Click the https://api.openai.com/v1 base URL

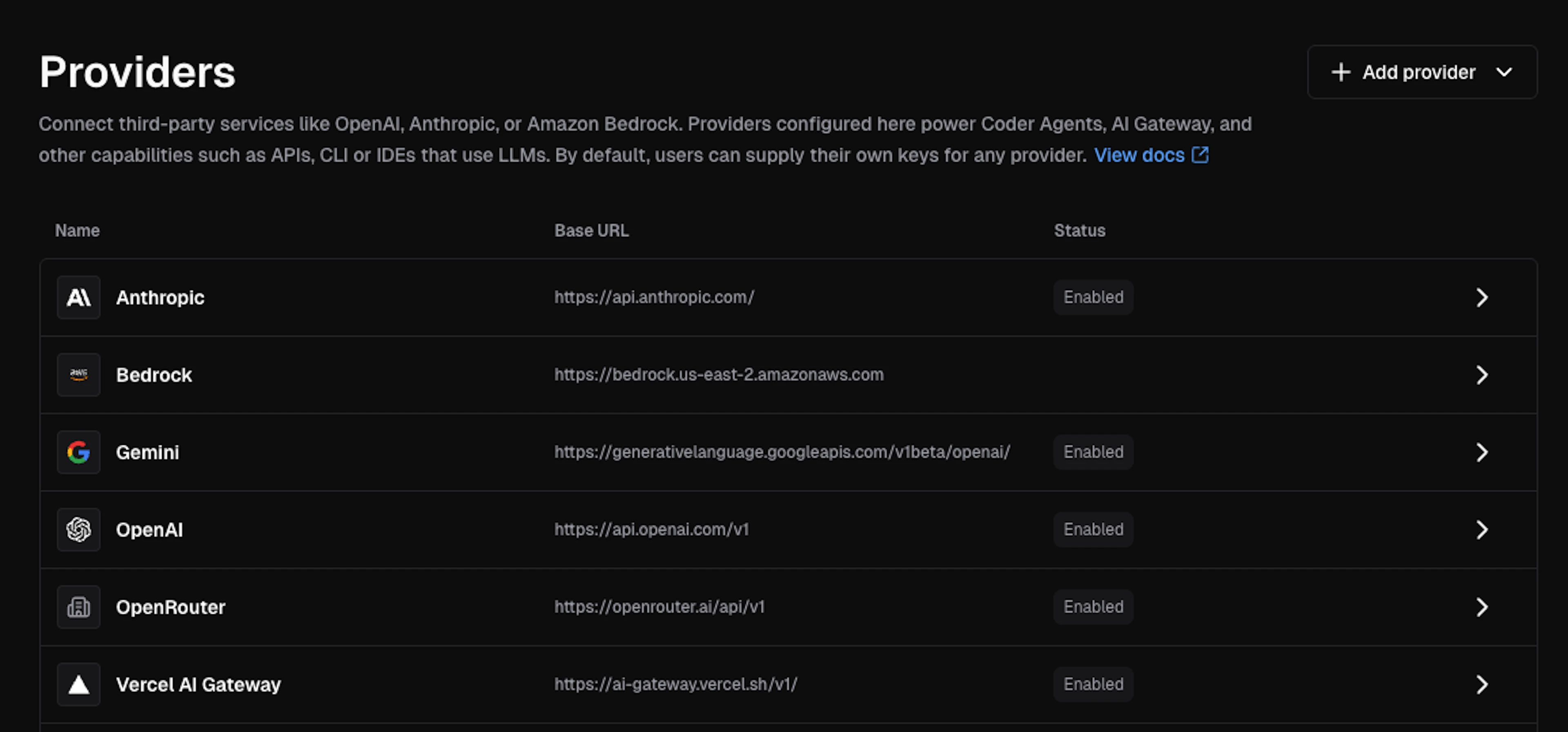tap(651, 529)
